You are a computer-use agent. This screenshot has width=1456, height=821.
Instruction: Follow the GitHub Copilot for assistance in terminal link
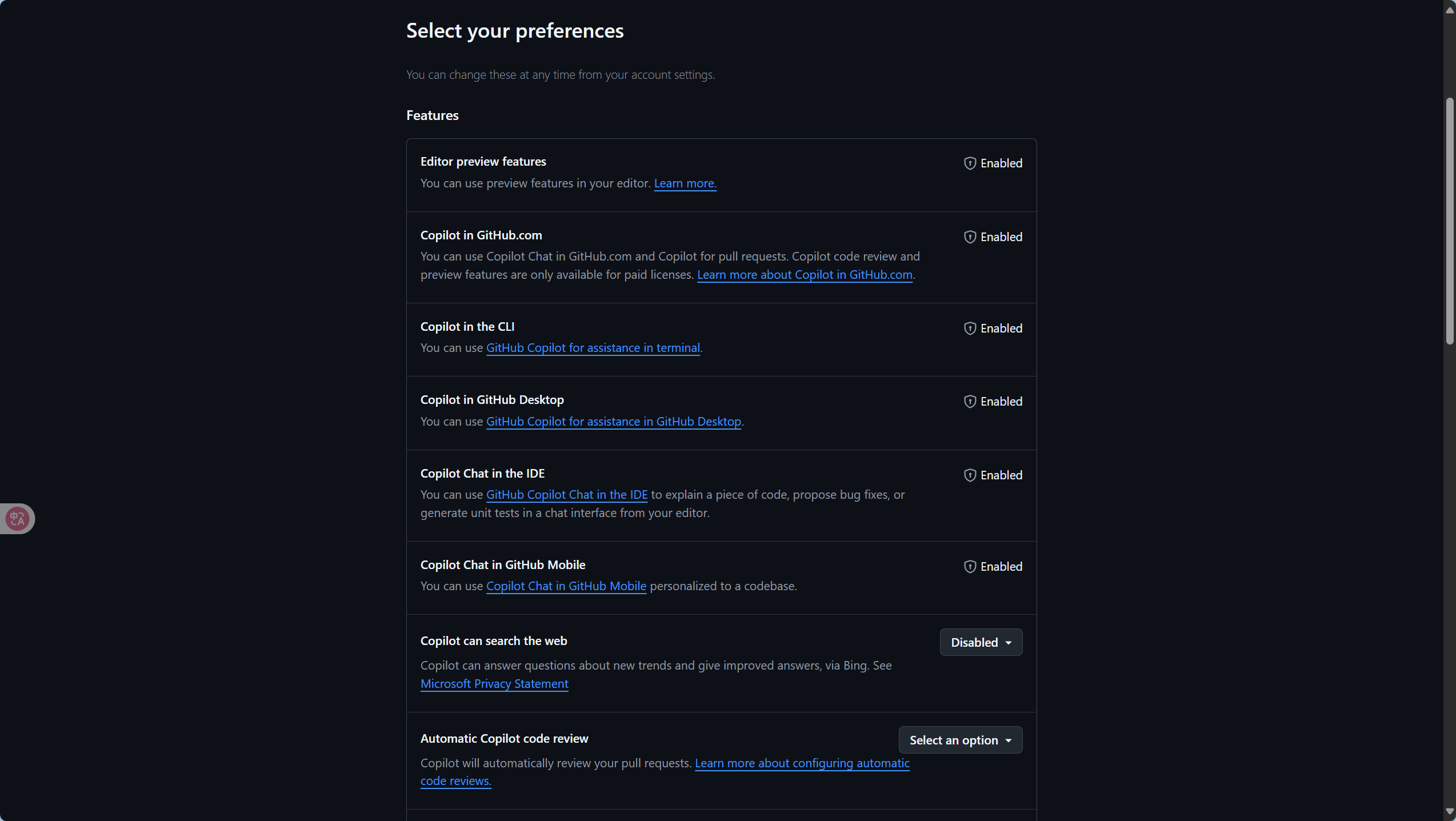(x=593, y=348)
